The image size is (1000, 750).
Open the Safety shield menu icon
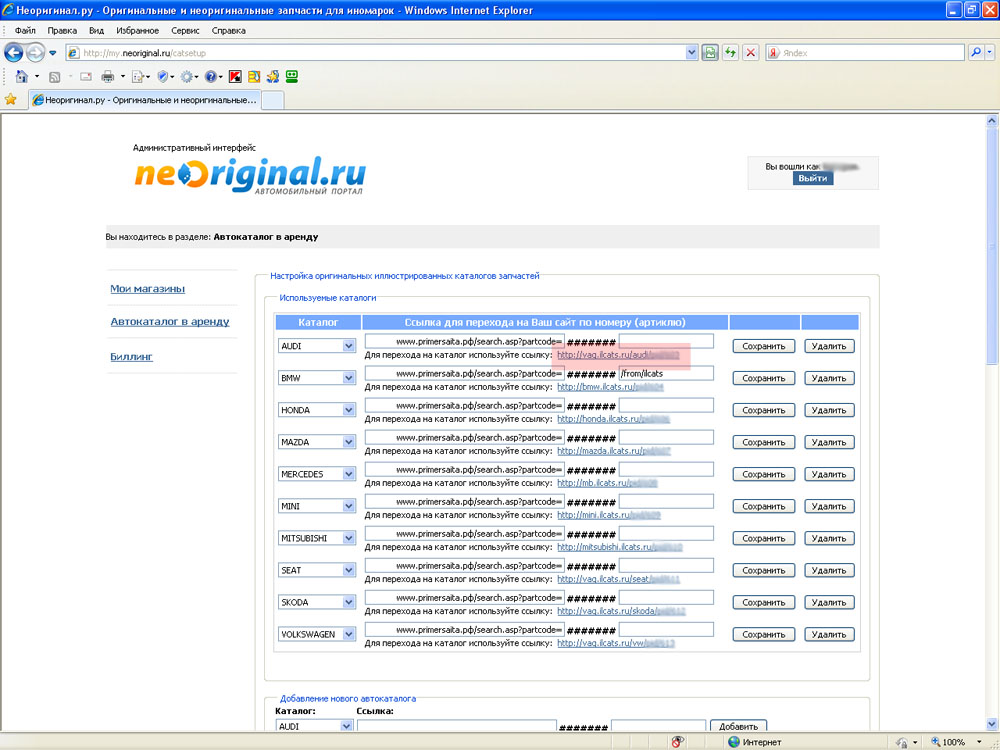pos(163,77)
